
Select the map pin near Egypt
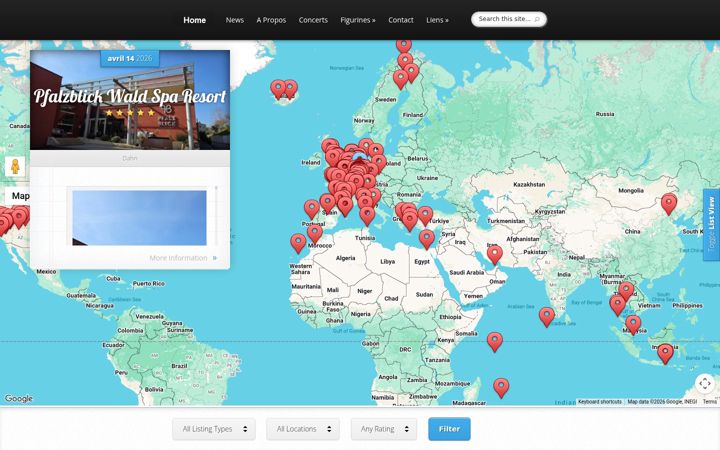[427, 239]
